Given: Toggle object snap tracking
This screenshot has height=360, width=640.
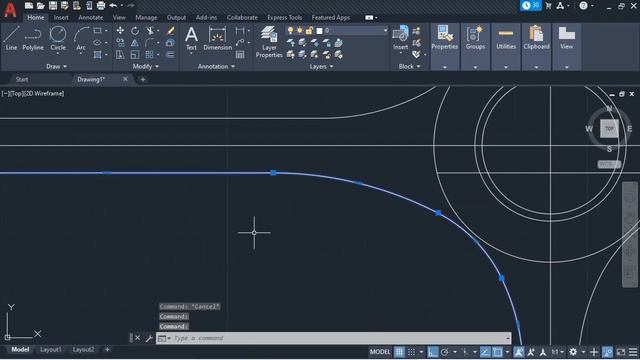Looking at the screenshot, I should click(485, 352).
